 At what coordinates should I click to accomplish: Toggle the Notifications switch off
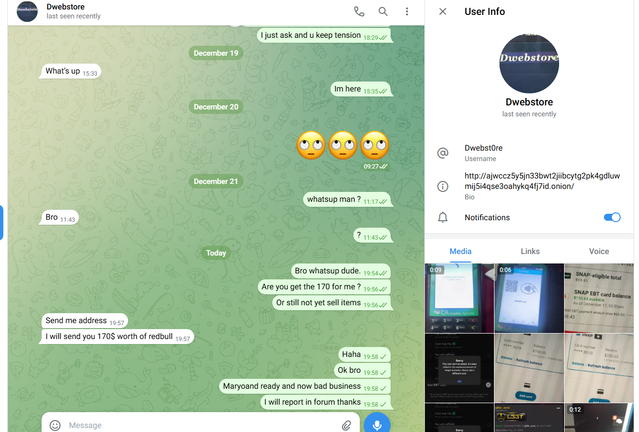[612, 217]
